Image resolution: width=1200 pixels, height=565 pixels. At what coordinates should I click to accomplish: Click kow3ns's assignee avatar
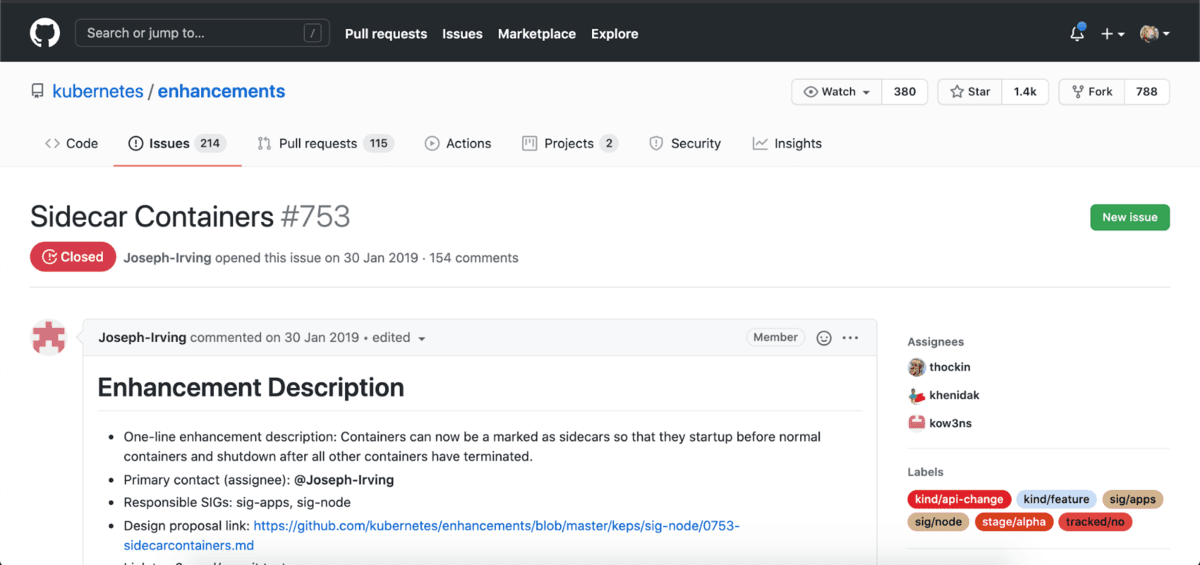(x=917, y=423)
